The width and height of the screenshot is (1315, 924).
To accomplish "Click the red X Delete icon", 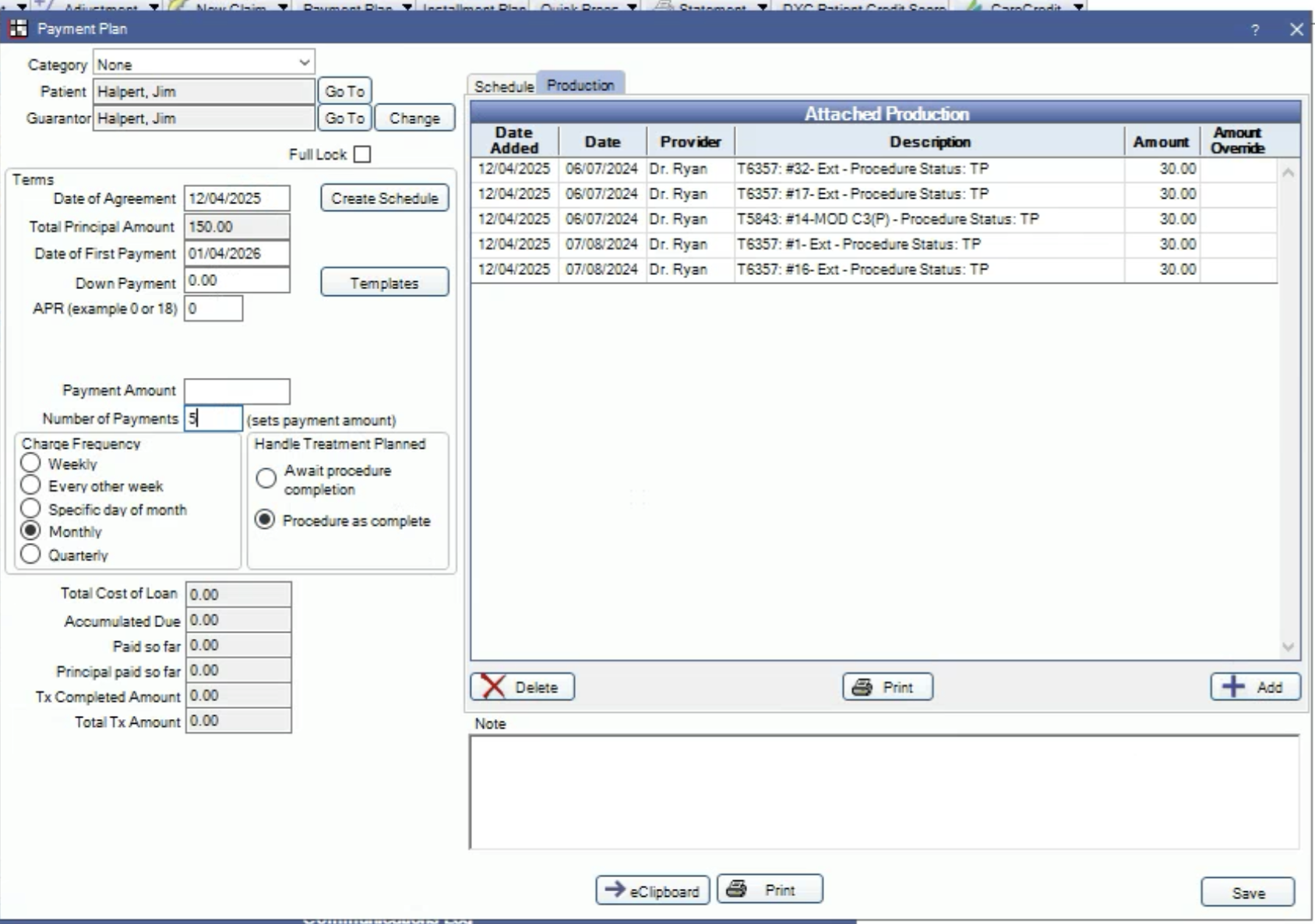I will [x=493, y=686].
